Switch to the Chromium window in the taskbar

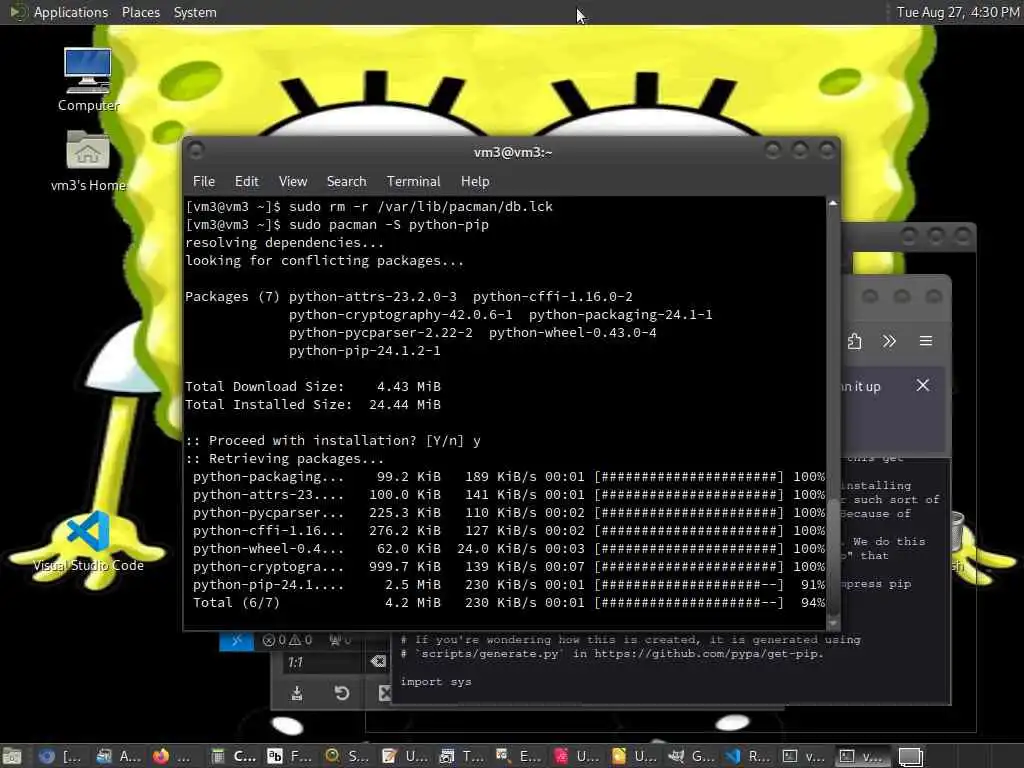[x=59, y=756]
